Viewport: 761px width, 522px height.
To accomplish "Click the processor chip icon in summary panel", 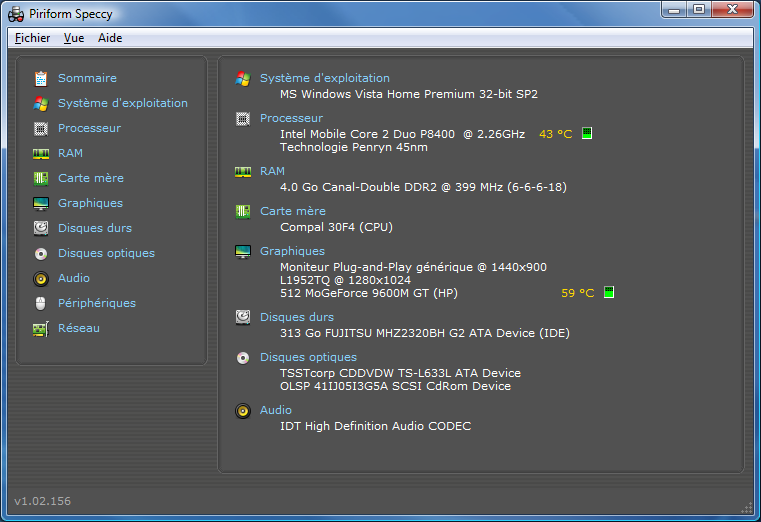I will (243, 119).
